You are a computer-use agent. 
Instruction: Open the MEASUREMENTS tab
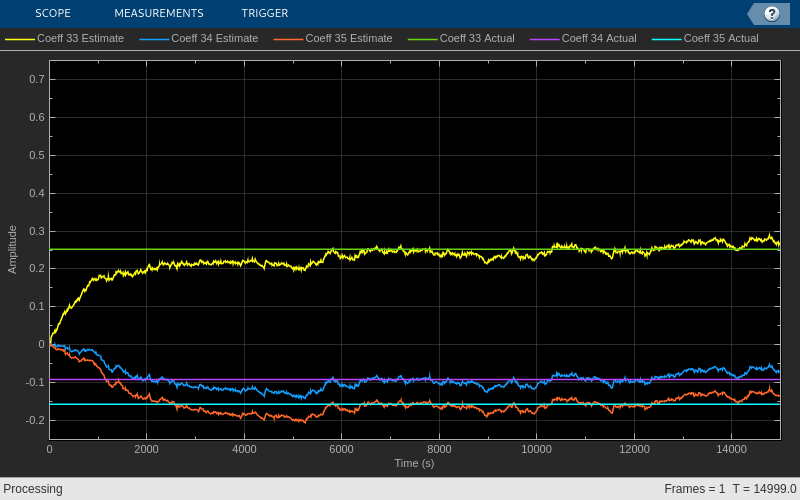click(x=159, y=13)
